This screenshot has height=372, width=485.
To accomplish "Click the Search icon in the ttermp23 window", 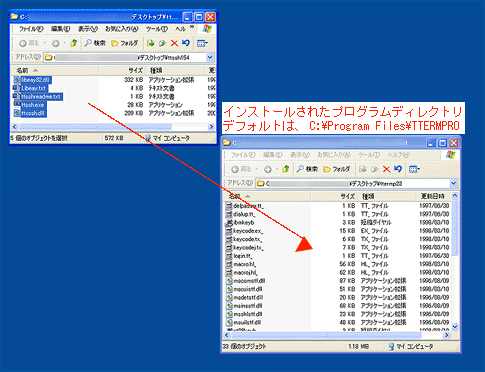I will coord(307,169).
